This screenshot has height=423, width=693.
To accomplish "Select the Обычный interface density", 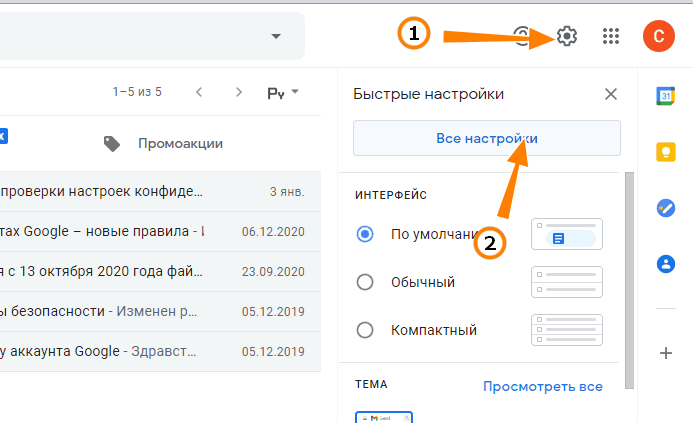I will click(x=365, y=282).
